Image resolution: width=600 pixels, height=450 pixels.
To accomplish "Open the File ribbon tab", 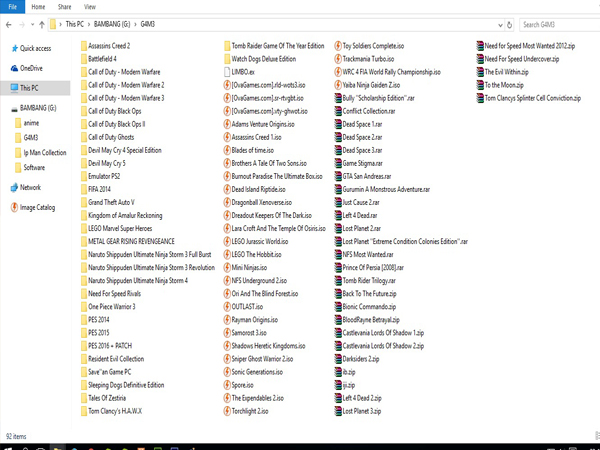I will click(x=12, y=7).
